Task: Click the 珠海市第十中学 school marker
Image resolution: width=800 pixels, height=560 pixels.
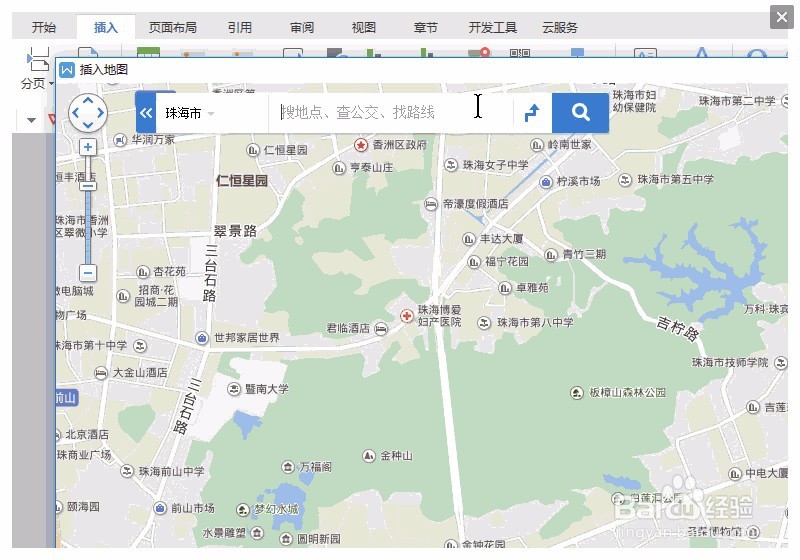Action: [x=140, y=346]
